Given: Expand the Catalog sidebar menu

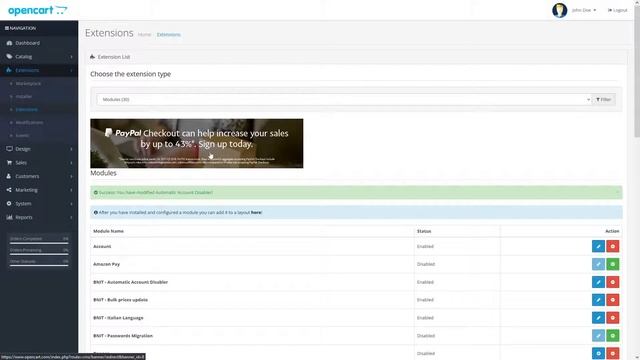Looking at the screenshot, I should coord(39,57).
